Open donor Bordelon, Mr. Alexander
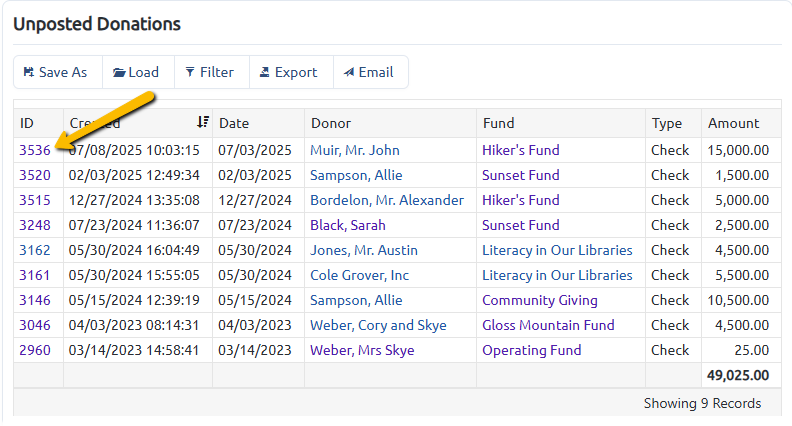Screen dimensions: 792x426 point(387,200)
